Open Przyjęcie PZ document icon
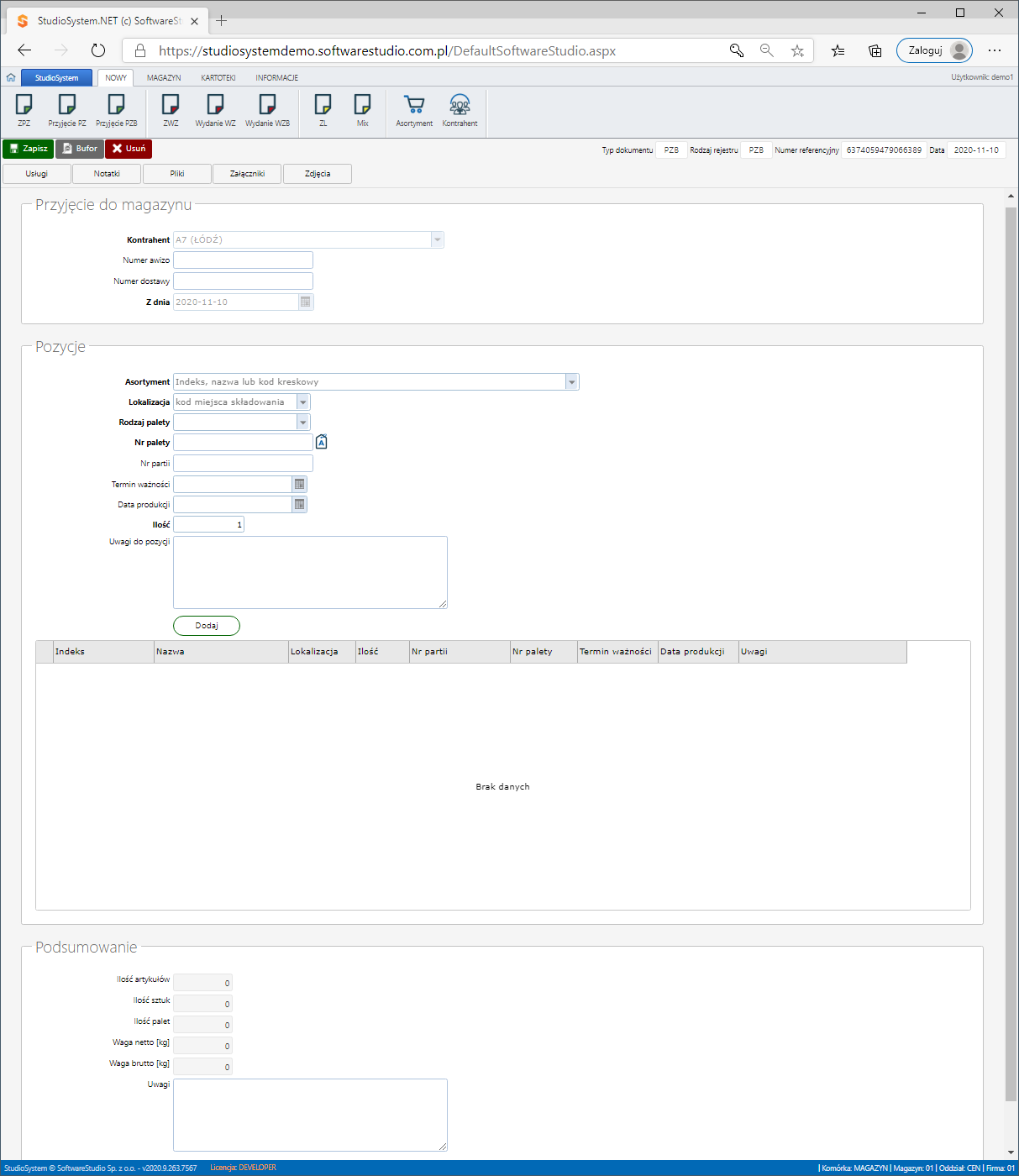The image size is (1019, 1176). click(67, 105)
